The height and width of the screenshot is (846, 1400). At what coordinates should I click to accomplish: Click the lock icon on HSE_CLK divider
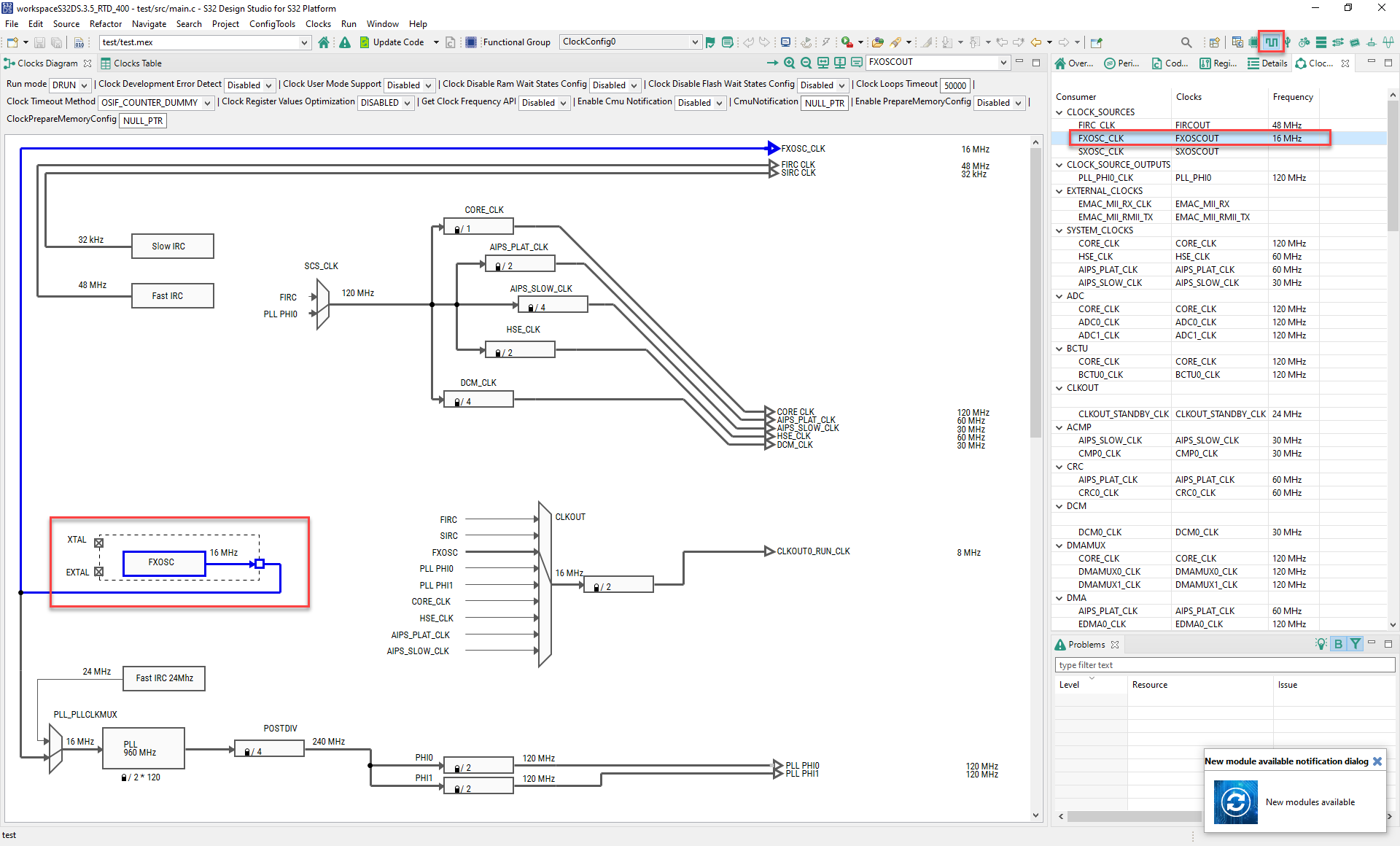499,353
